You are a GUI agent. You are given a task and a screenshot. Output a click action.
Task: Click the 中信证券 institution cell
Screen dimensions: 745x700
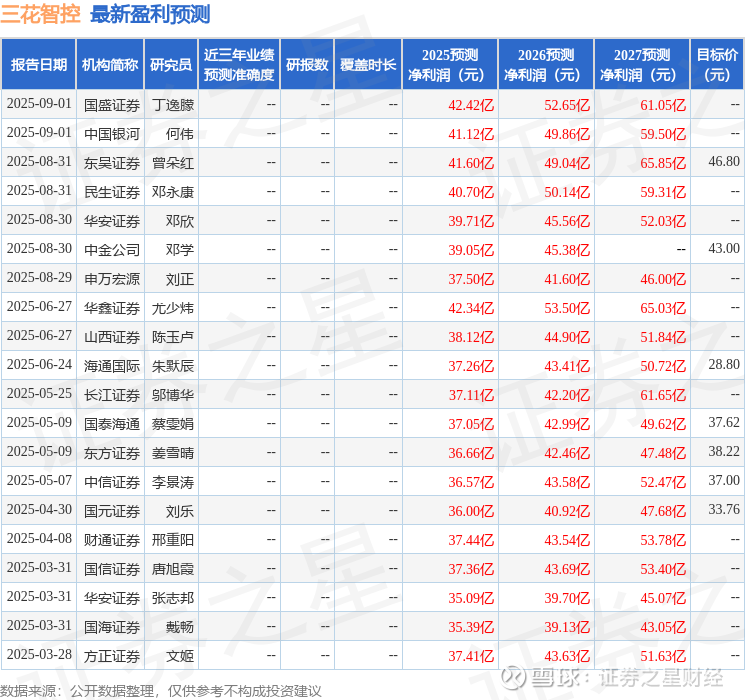click(112, 482)
